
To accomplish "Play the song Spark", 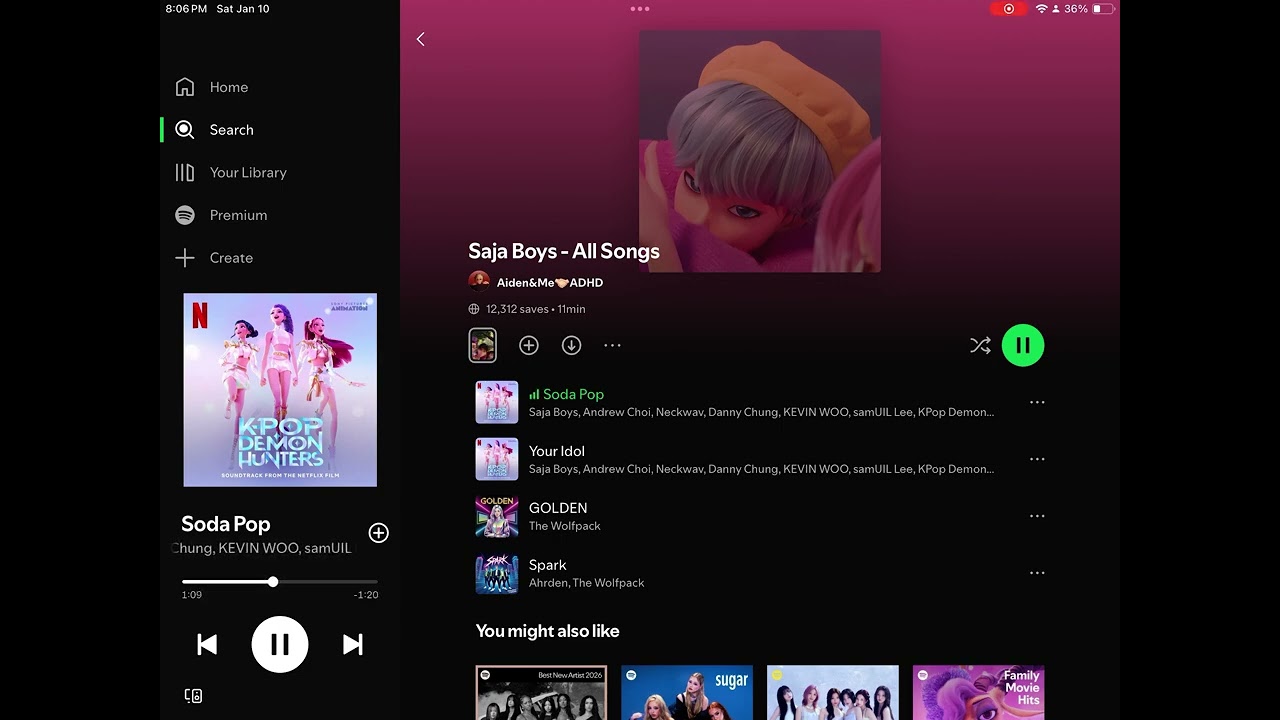I will 760,573.
